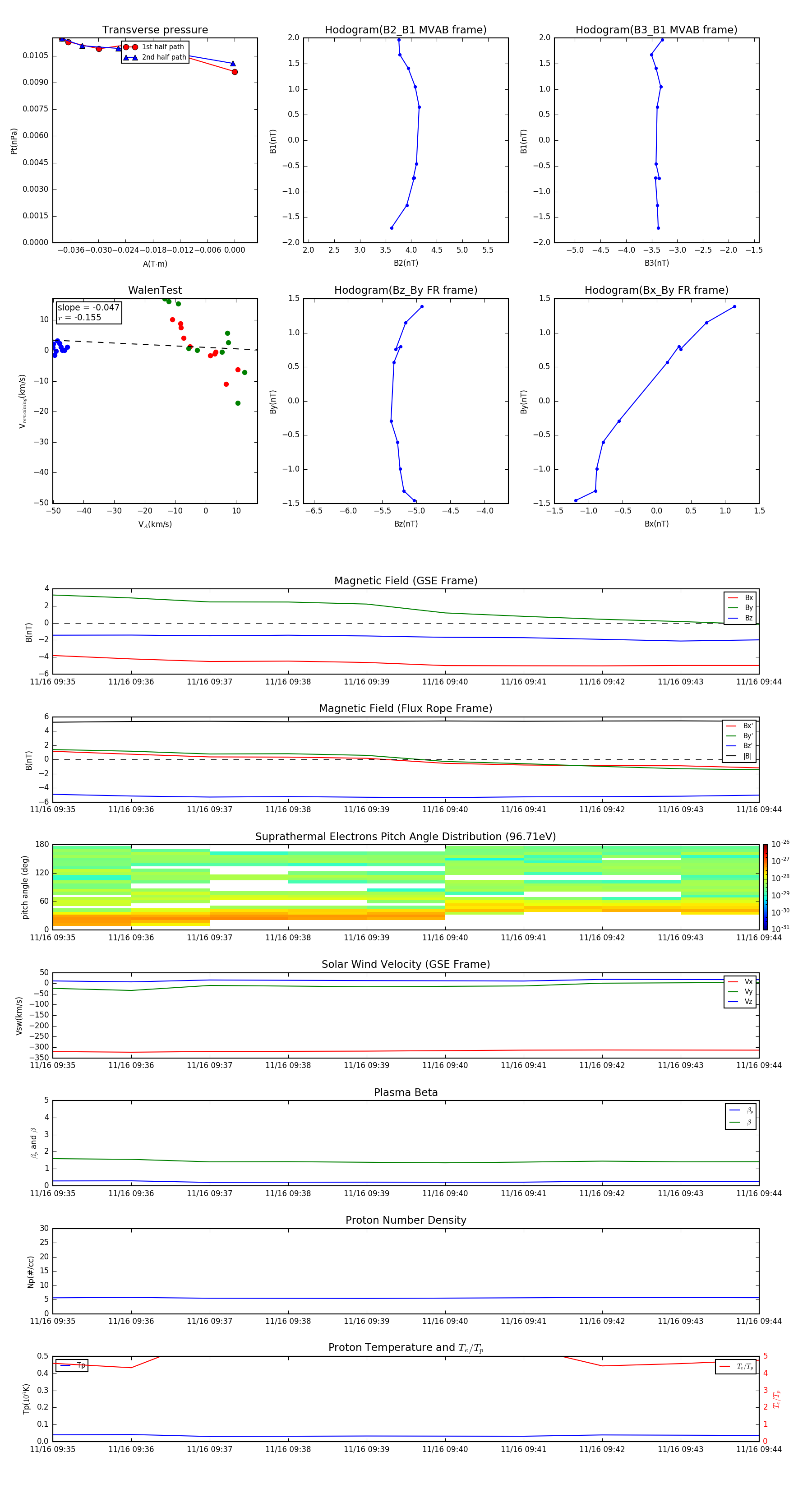Click the colorbar tick label 10^-31
The width and height of the screenshot is (812, 1489).
pos(780,929)
